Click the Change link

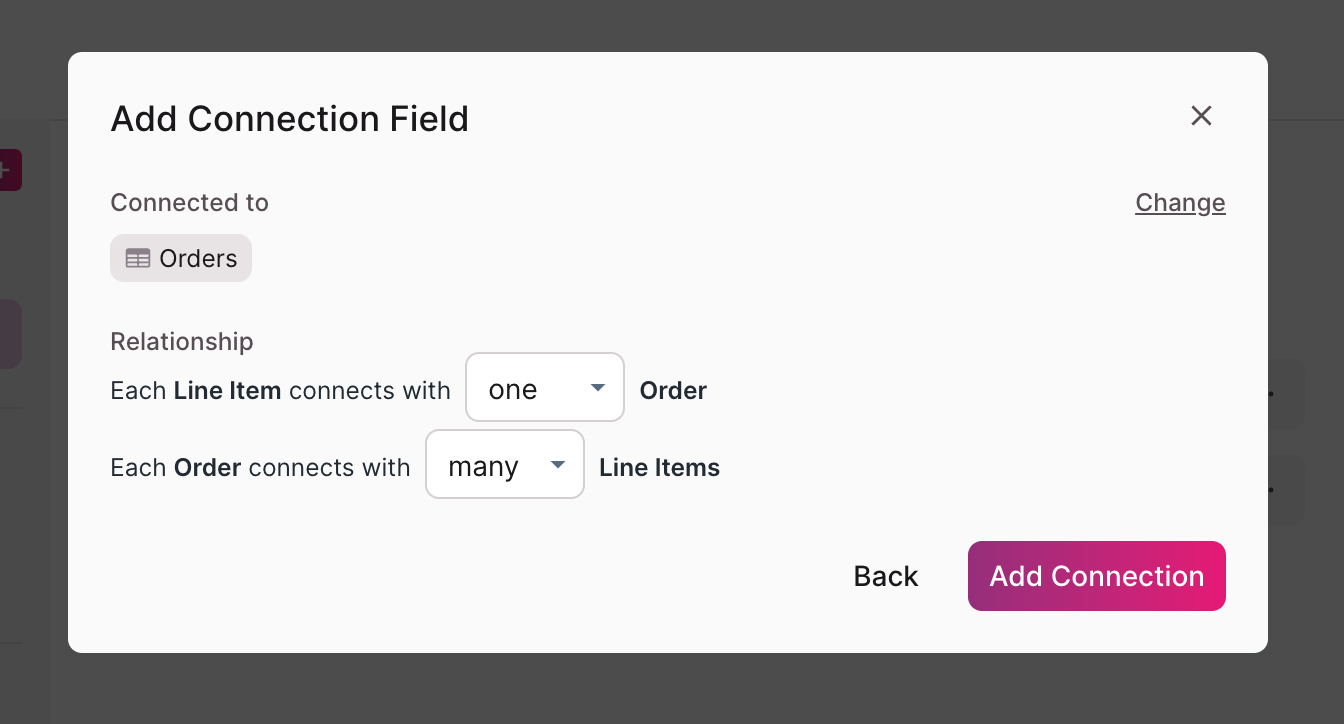tap(1180, 203)
